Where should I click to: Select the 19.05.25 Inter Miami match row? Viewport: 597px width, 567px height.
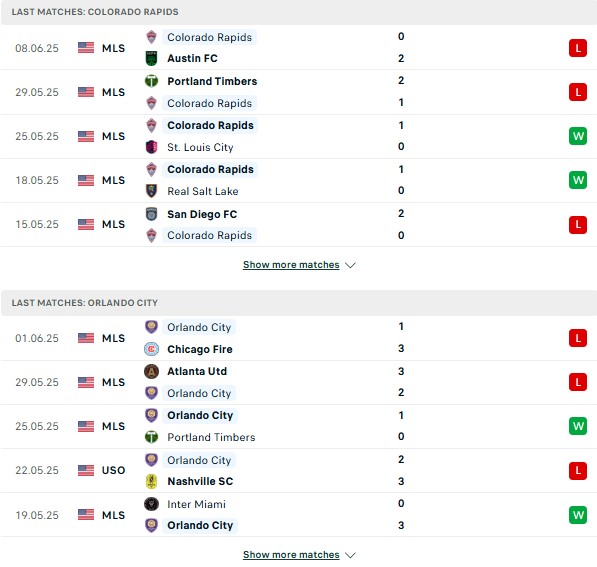(x=298, y=515)
